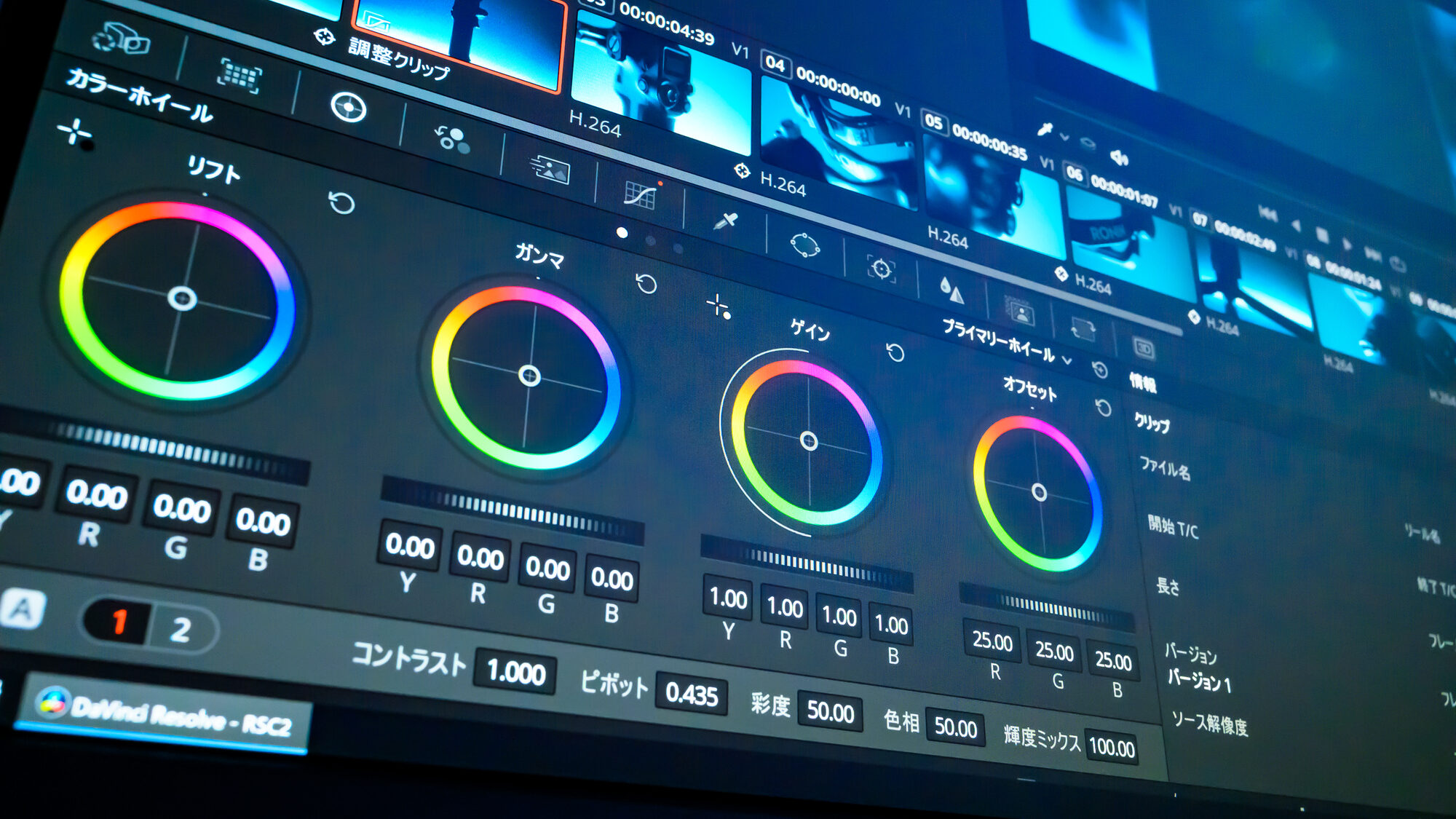Select the second palette page dot
1456x819 pixels.
651,241
